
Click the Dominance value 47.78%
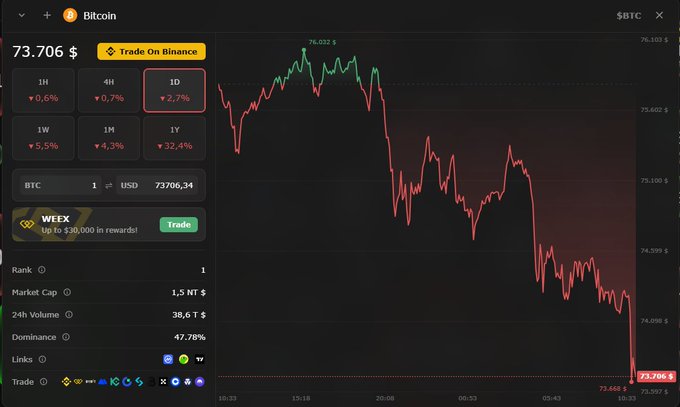(190, 337)
